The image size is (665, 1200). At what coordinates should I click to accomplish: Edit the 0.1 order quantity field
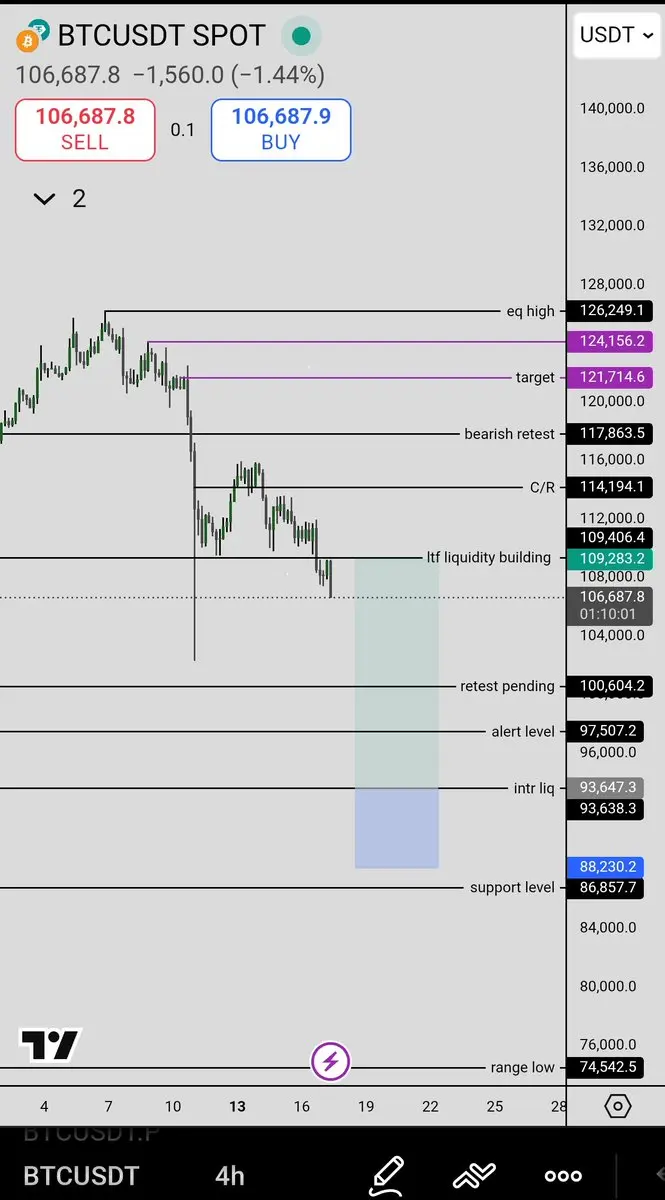pos(183,130)
